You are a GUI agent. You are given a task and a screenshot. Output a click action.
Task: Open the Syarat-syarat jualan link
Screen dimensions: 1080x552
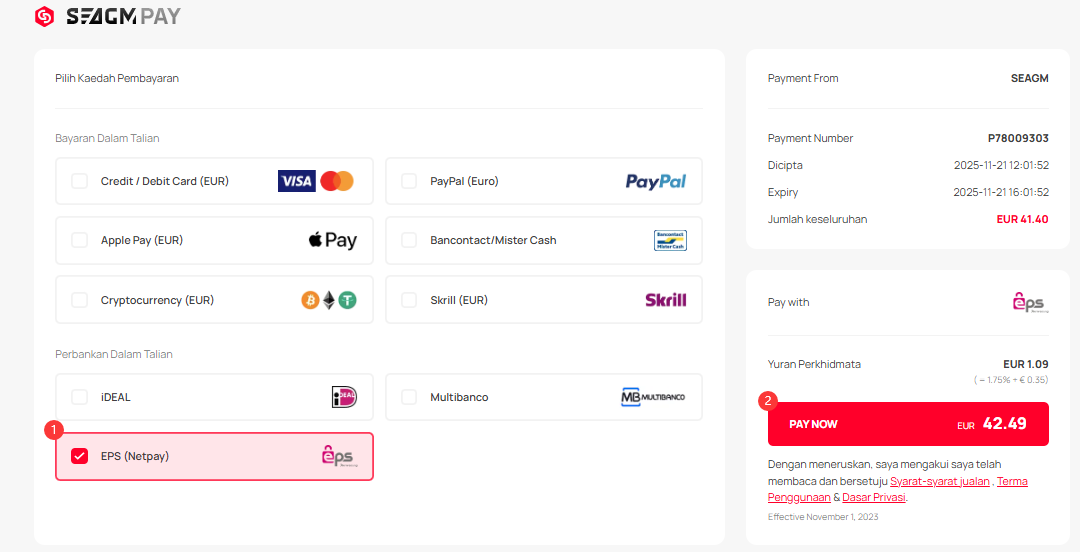pos(940,481)
